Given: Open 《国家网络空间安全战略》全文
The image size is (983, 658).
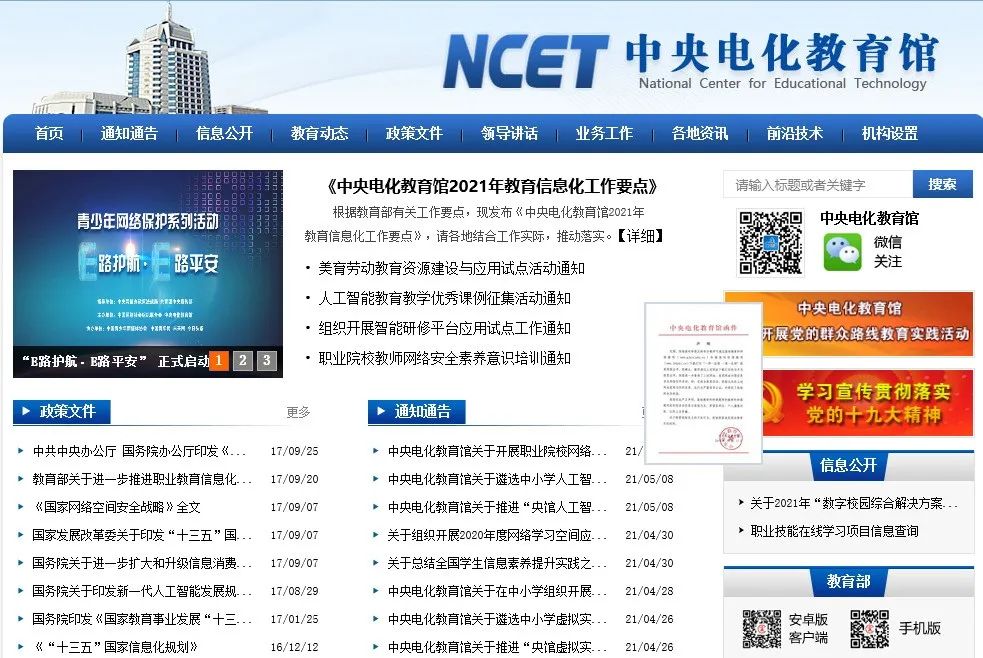Looking at the screenshot, I should tap(117, 507).
